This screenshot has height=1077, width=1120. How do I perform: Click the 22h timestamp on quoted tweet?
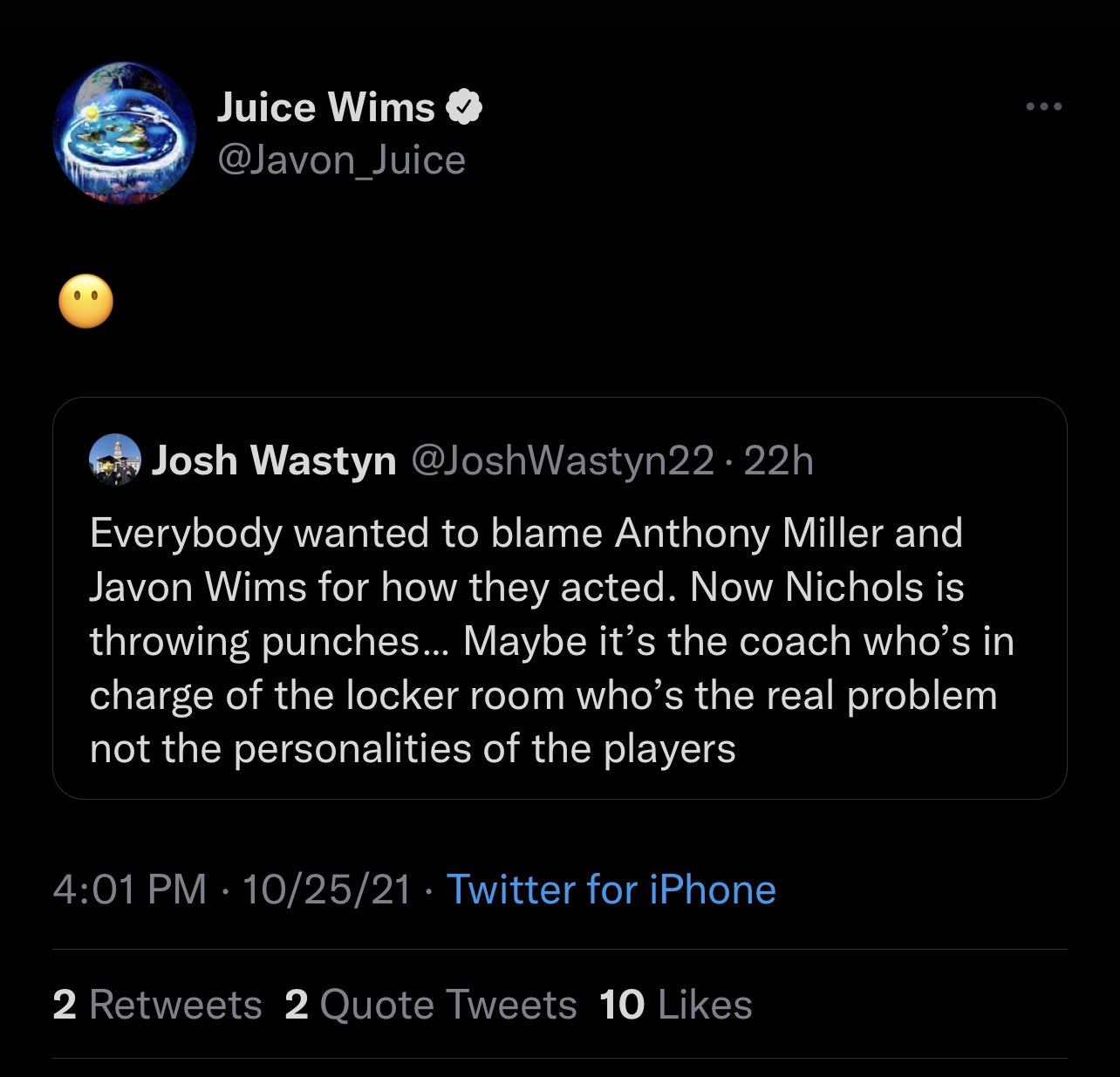(778, 460)
